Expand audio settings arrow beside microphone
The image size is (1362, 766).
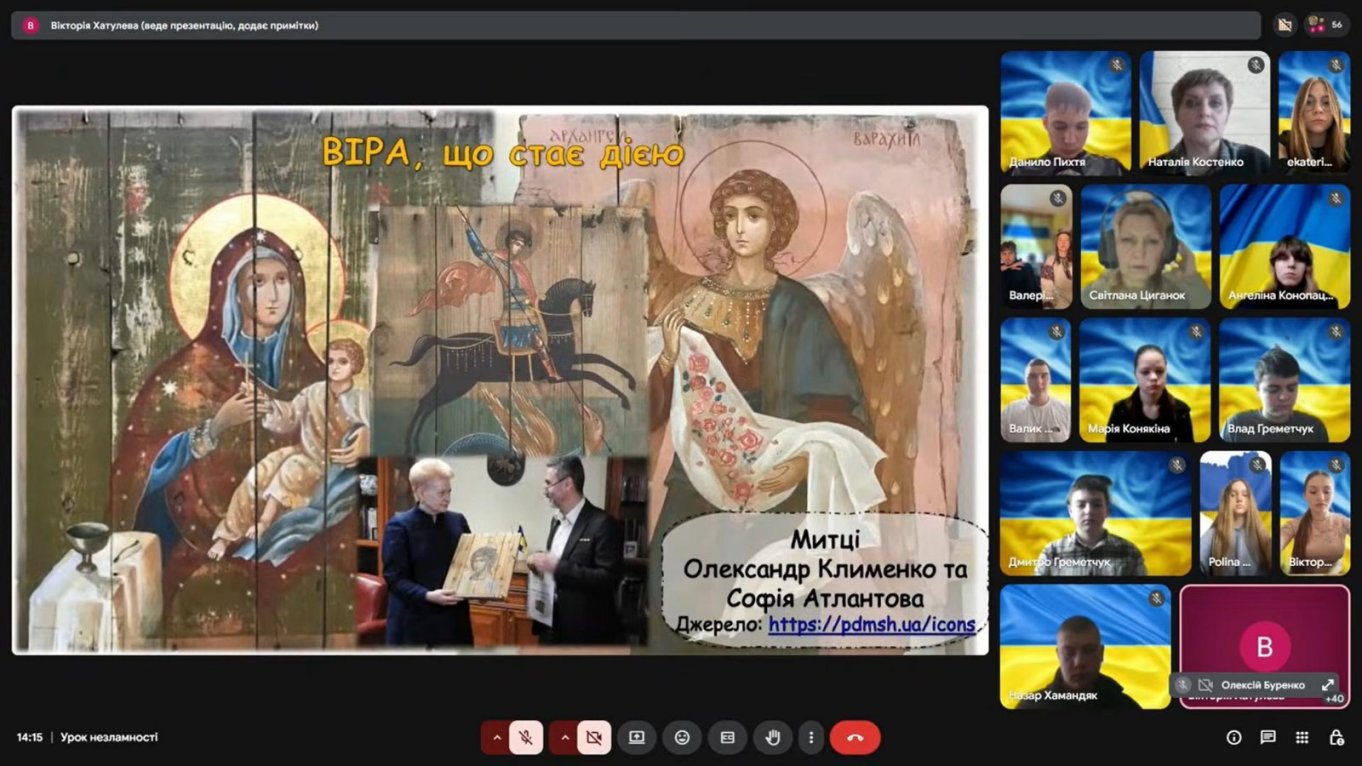[x=495, y=738]
